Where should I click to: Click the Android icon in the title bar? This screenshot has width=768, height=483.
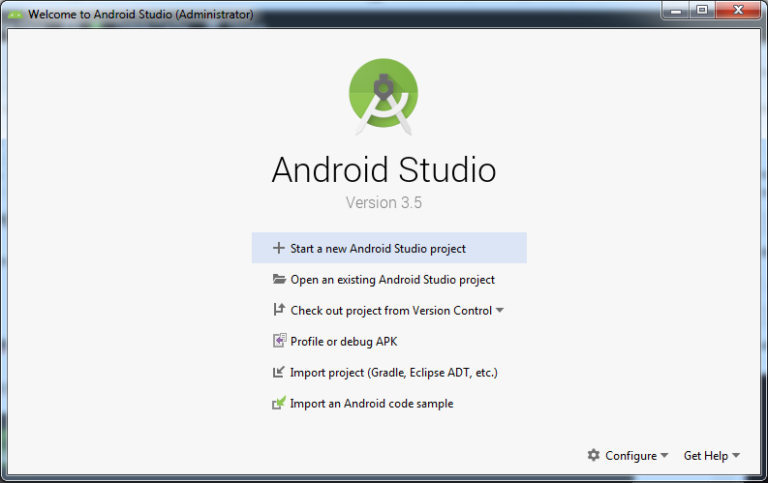15,15
